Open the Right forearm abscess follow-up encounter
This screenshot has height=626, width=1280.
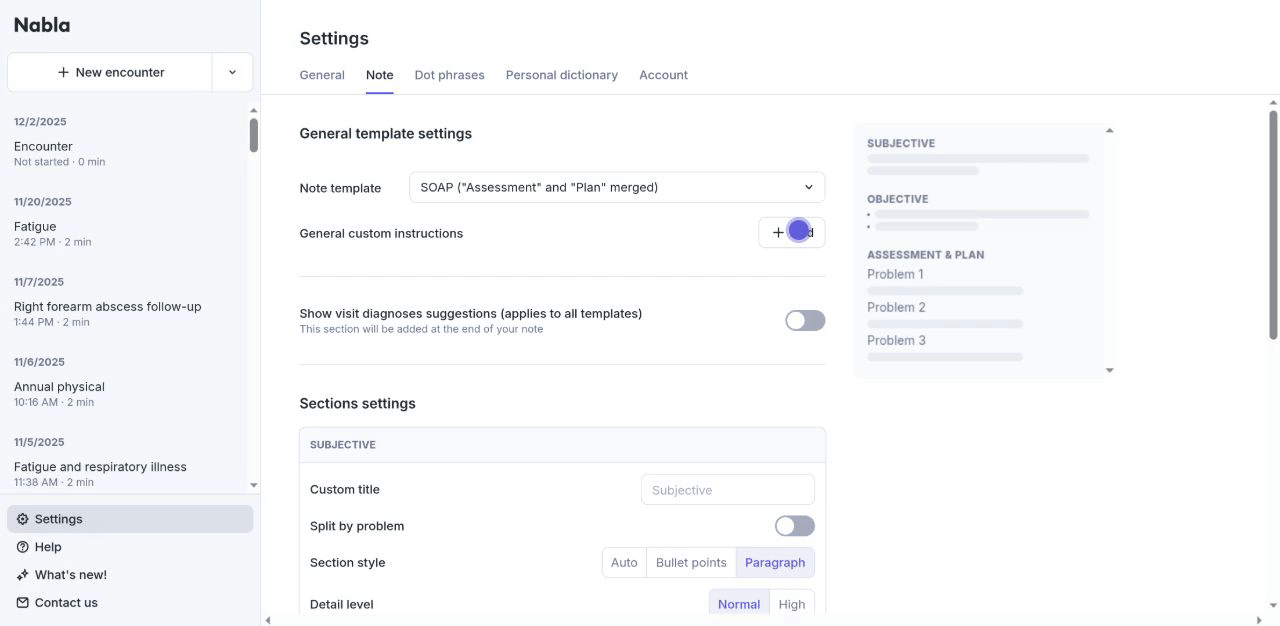click(107, 307)
